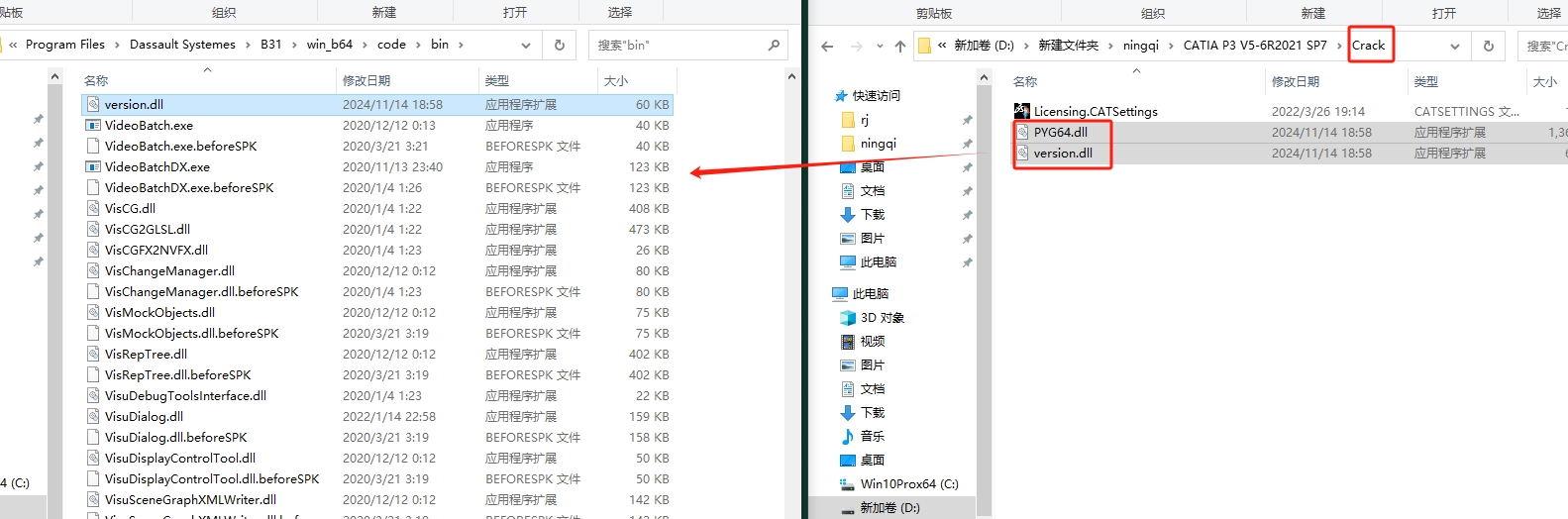Image resolution: width=1568 pixels, height=519 pixels.
Task: Select the Licensing.CATSettings file
Action: pos(1095,112)
